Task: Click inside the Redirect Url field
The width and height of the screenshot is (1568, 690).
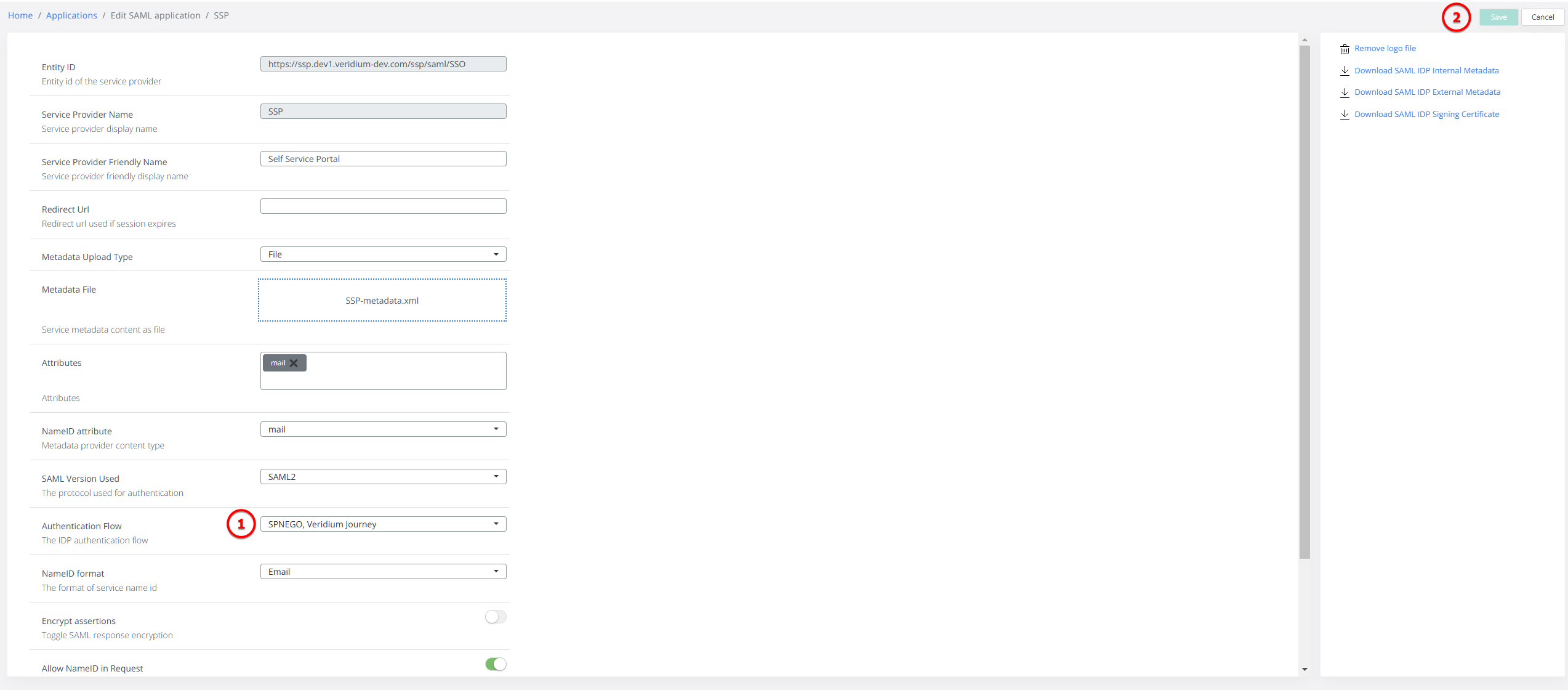Action: click(382, 206)
